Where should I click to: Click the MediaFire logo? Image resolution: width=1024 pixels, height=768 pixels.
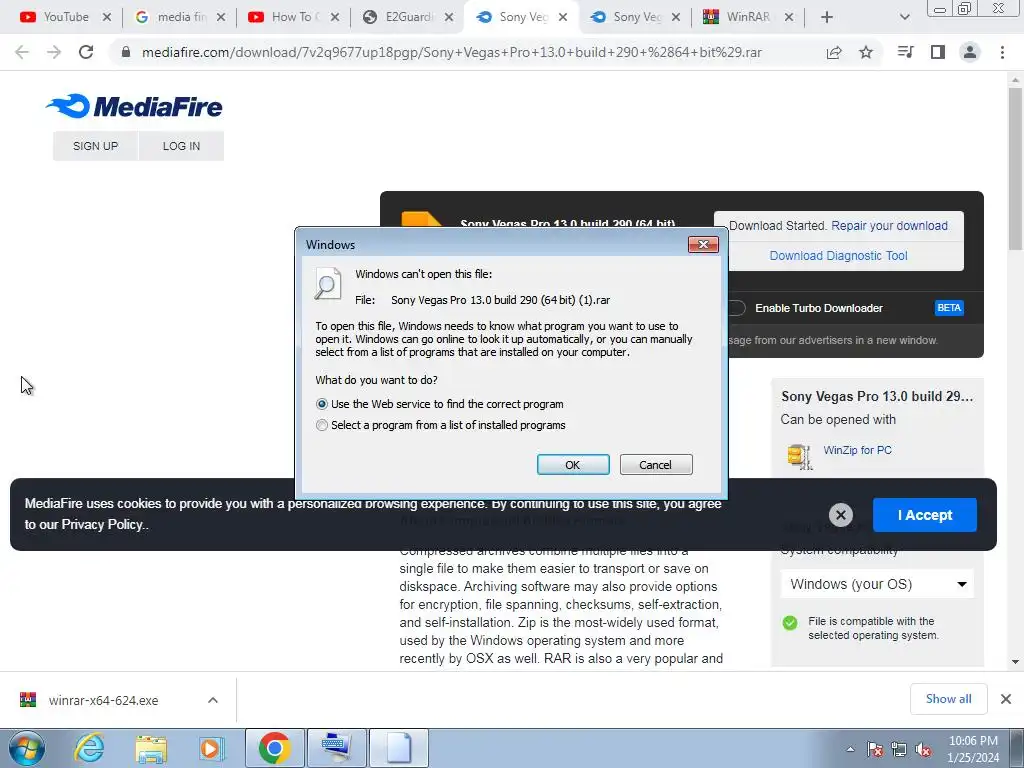134,106
